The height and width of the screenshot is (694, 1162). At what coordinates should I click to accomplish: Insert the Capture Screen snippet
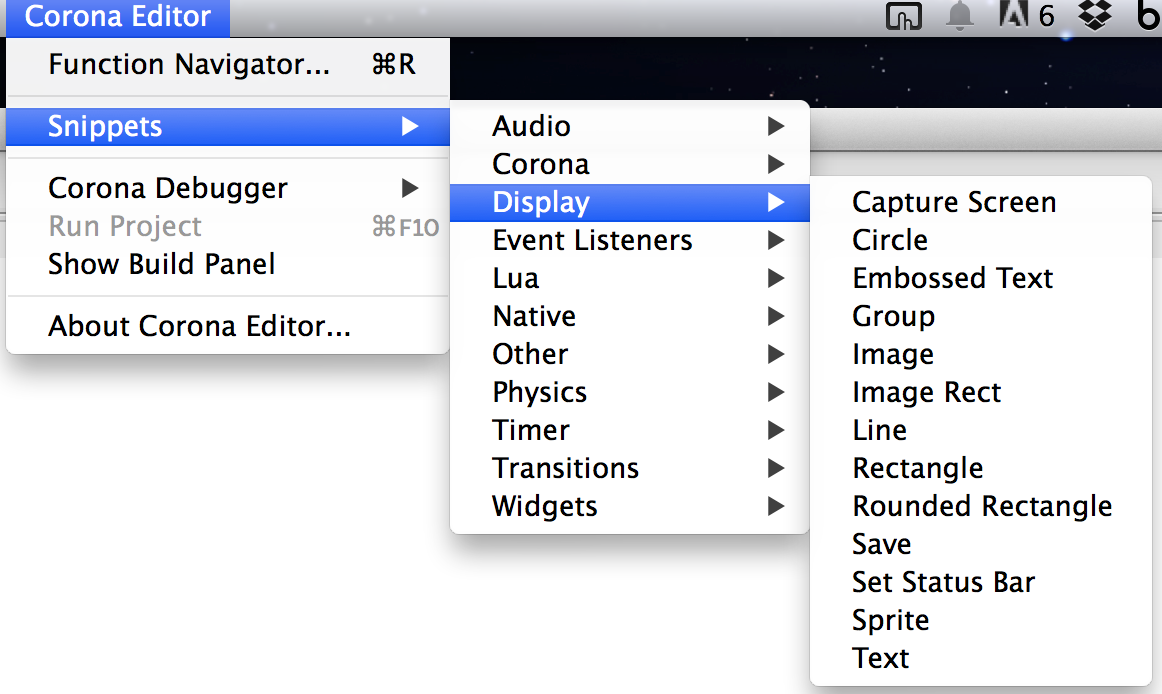coord(981,202)
